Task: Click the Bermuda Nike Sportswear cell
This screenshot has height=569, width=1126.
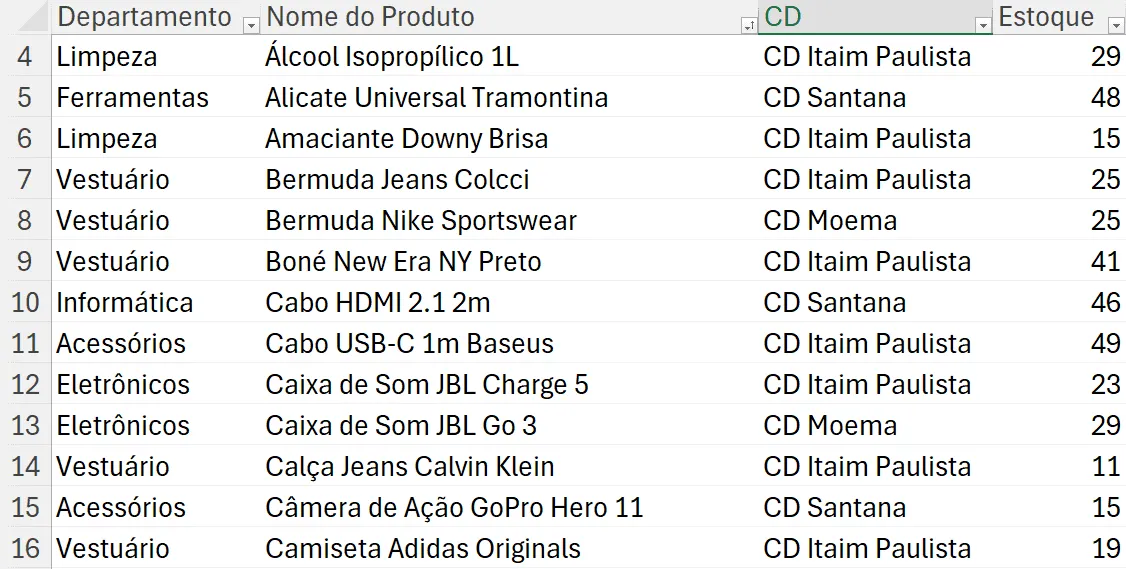Action: (x=509, y=221)
